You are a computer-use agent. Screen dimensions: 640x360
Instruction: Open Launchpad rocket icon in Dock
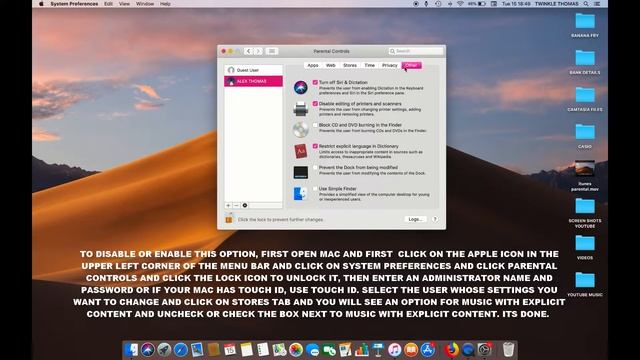tap(164, 350)
